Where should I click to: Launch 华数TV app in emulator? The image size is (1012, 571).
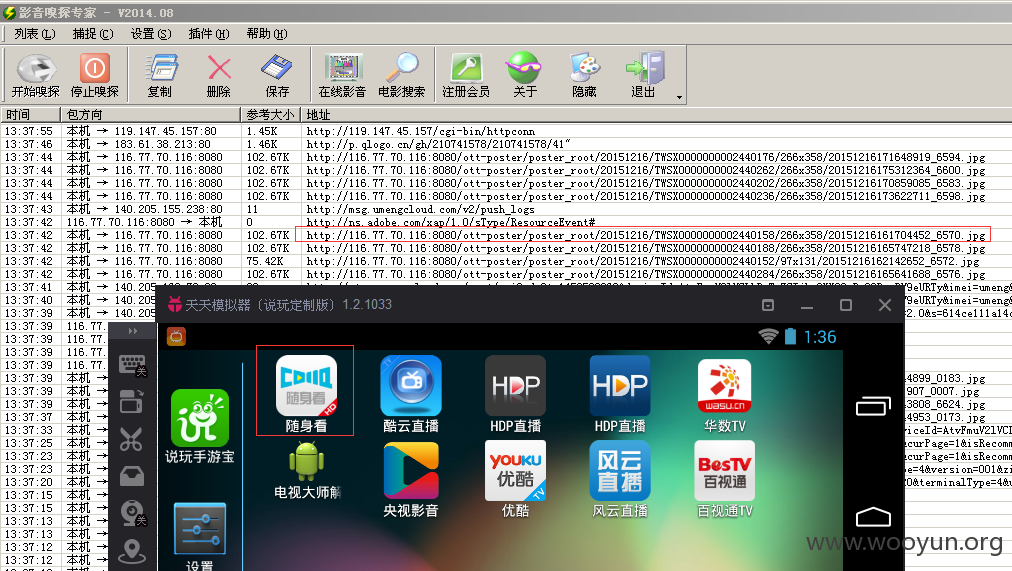point(724,396)
